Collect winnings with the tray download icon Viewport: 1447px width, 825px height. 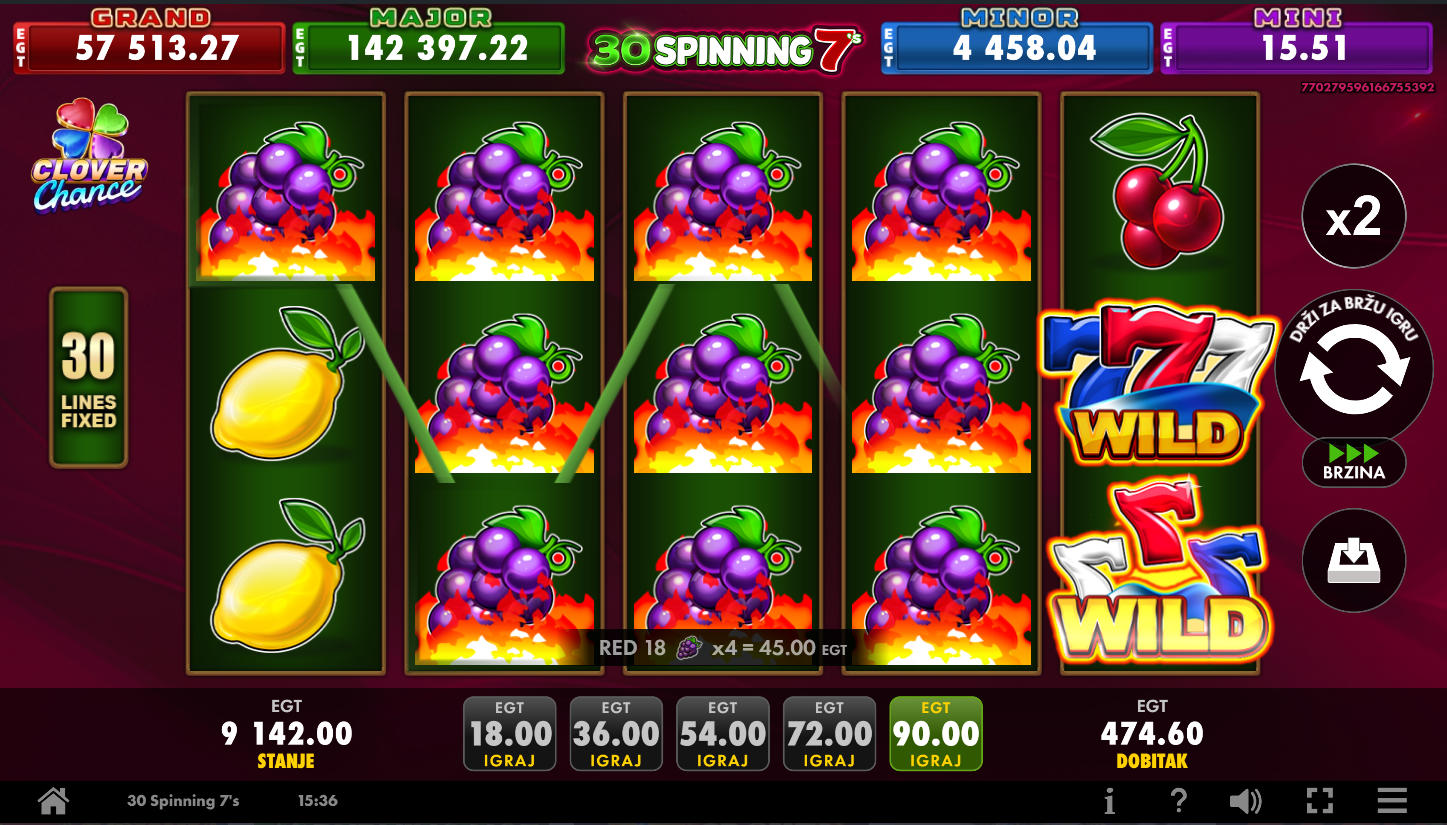[1353, 561]
